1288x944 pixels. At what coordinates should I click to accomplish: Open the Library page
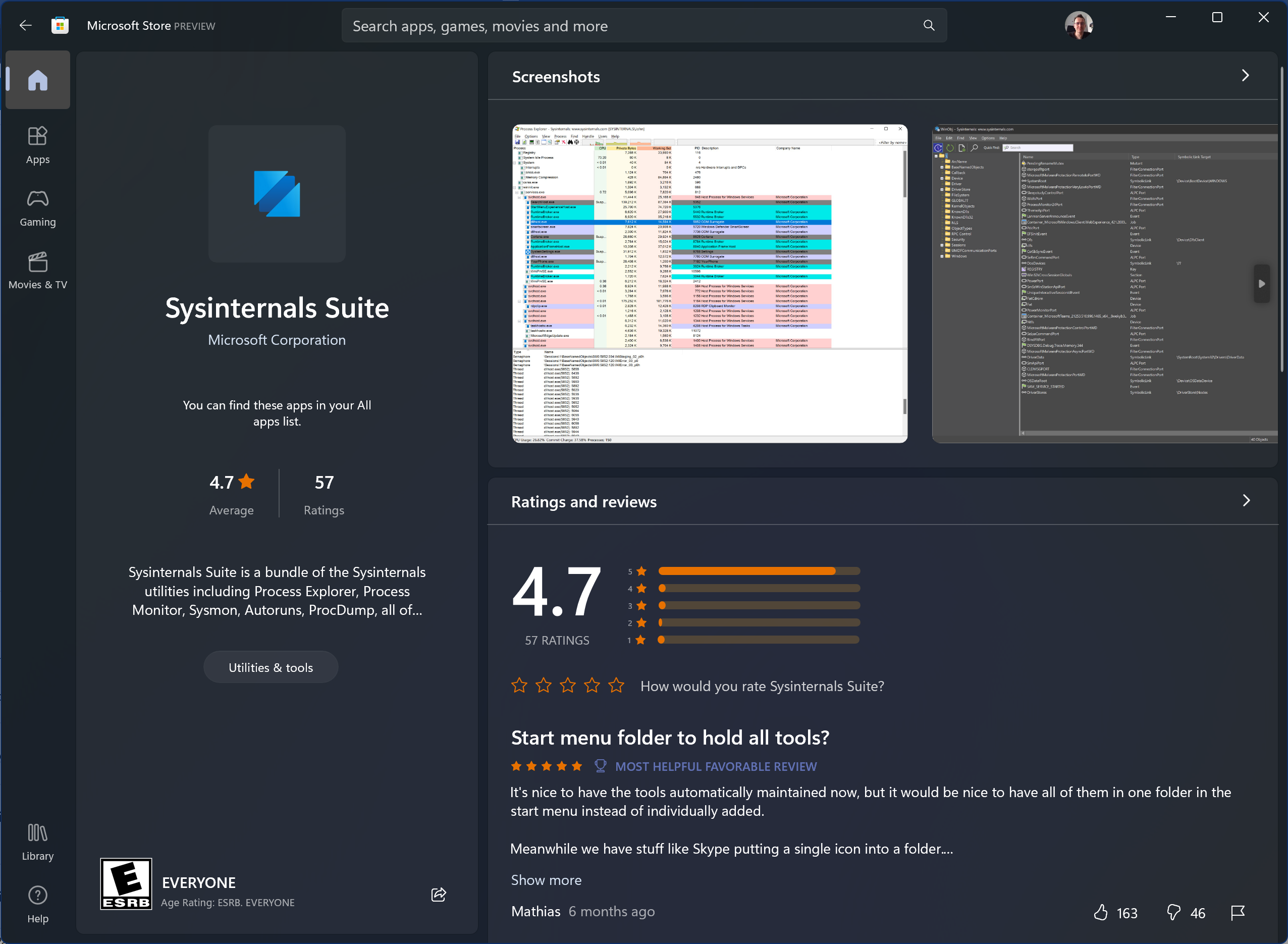pyautogui.click(x=38, y=843)
